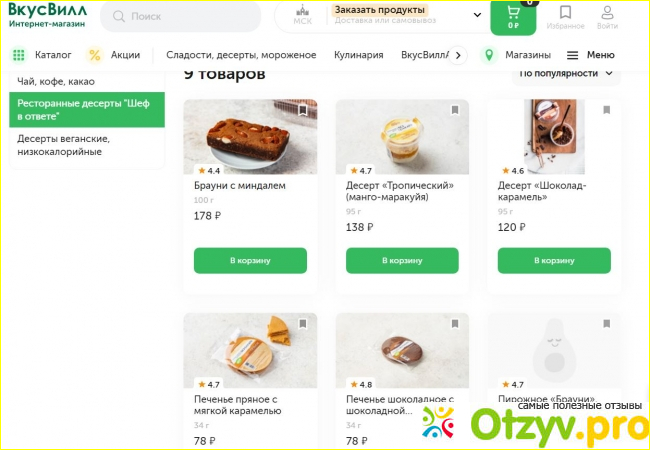Click the Магазины location pin icon
The height and width of the screenshot is (450, 650).
click(x=489, y=55)
